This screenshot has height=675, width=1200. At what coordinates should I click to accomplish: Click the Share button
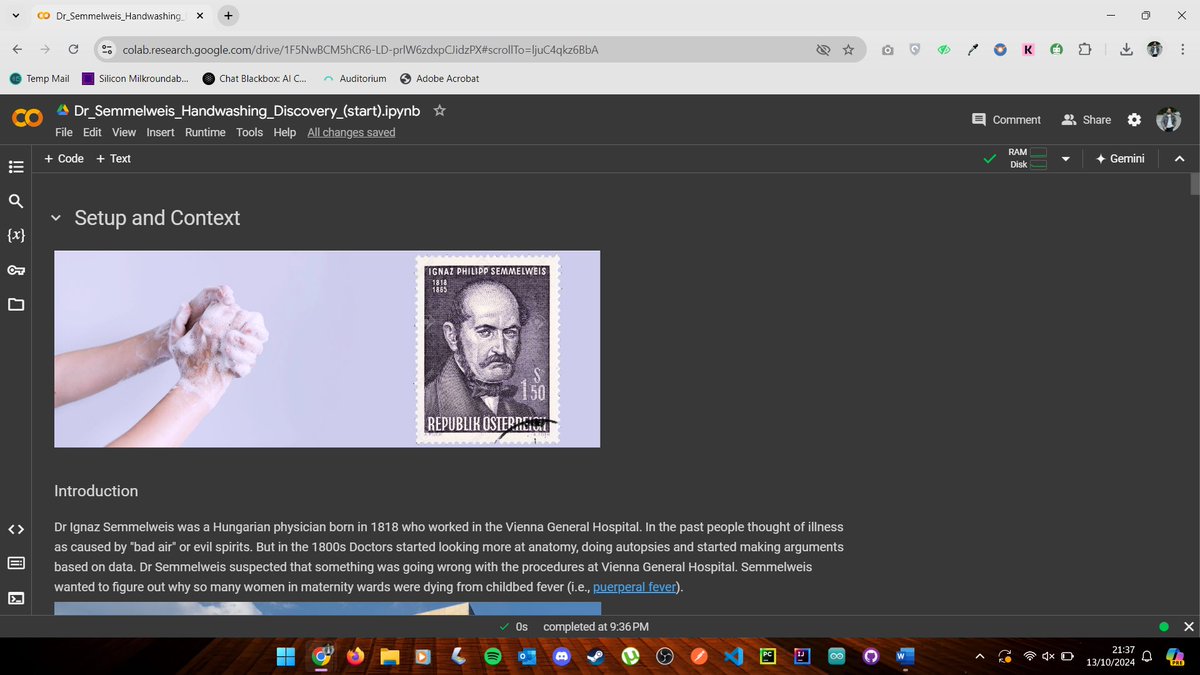[x=1086, y=119]
